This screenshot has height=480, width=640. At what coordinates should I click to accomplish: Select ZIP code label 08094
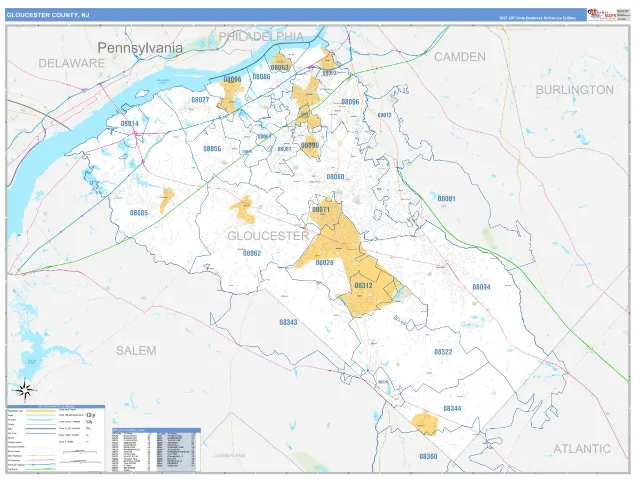point(481,287)
